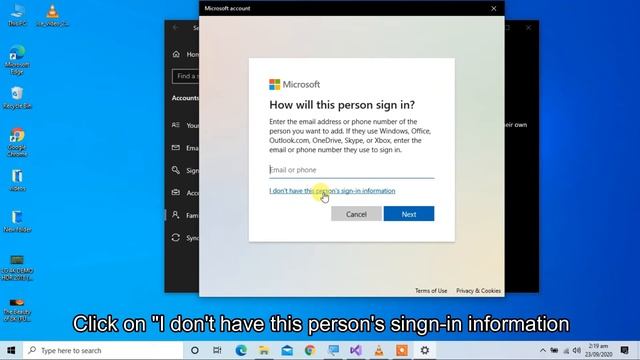Focus the Email or phone field
This screenshot has height=360, width=640.
click(x=351, y=170)
